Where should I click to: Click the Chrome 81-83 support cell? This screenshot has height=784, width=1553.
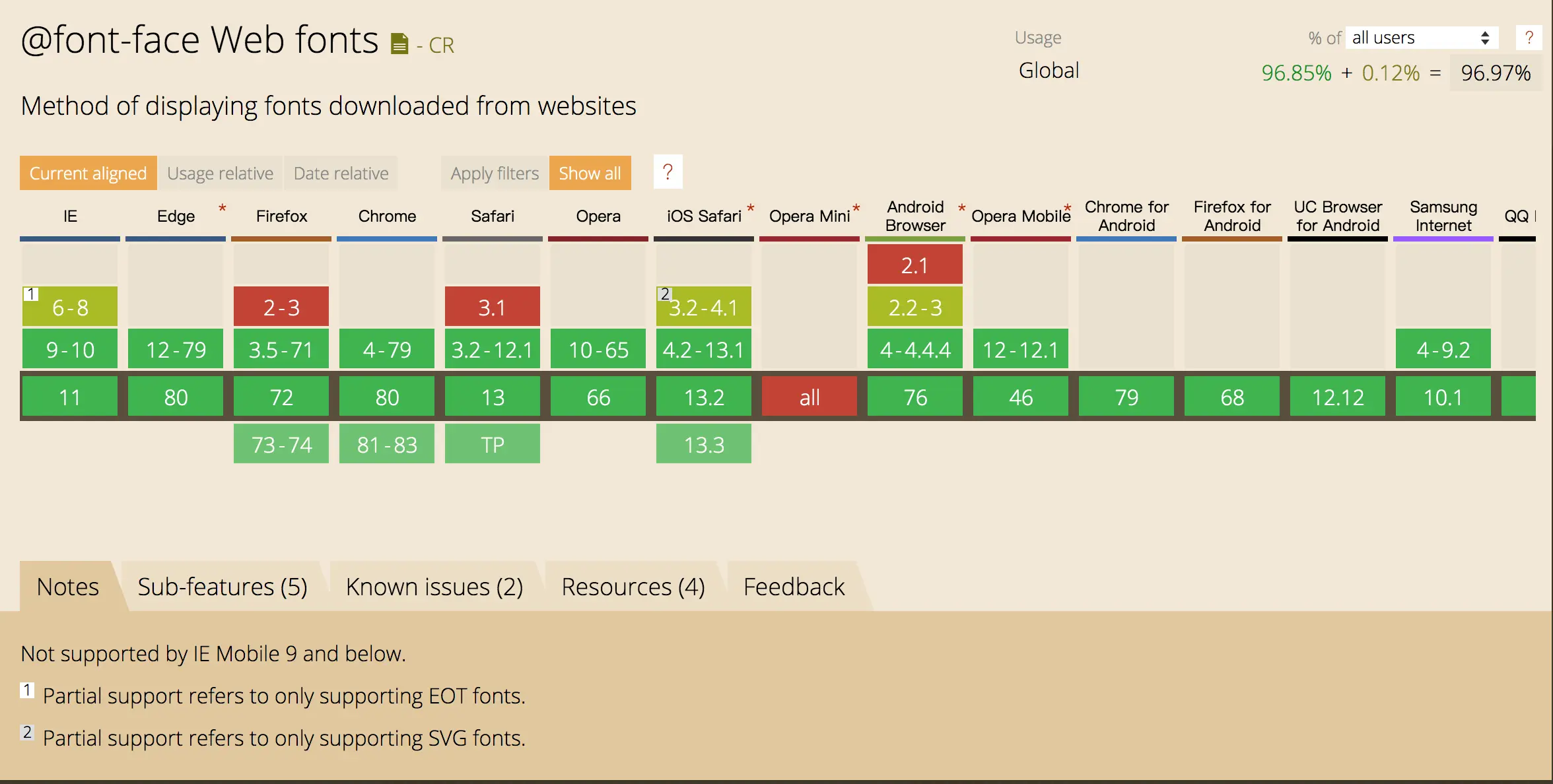387,444
